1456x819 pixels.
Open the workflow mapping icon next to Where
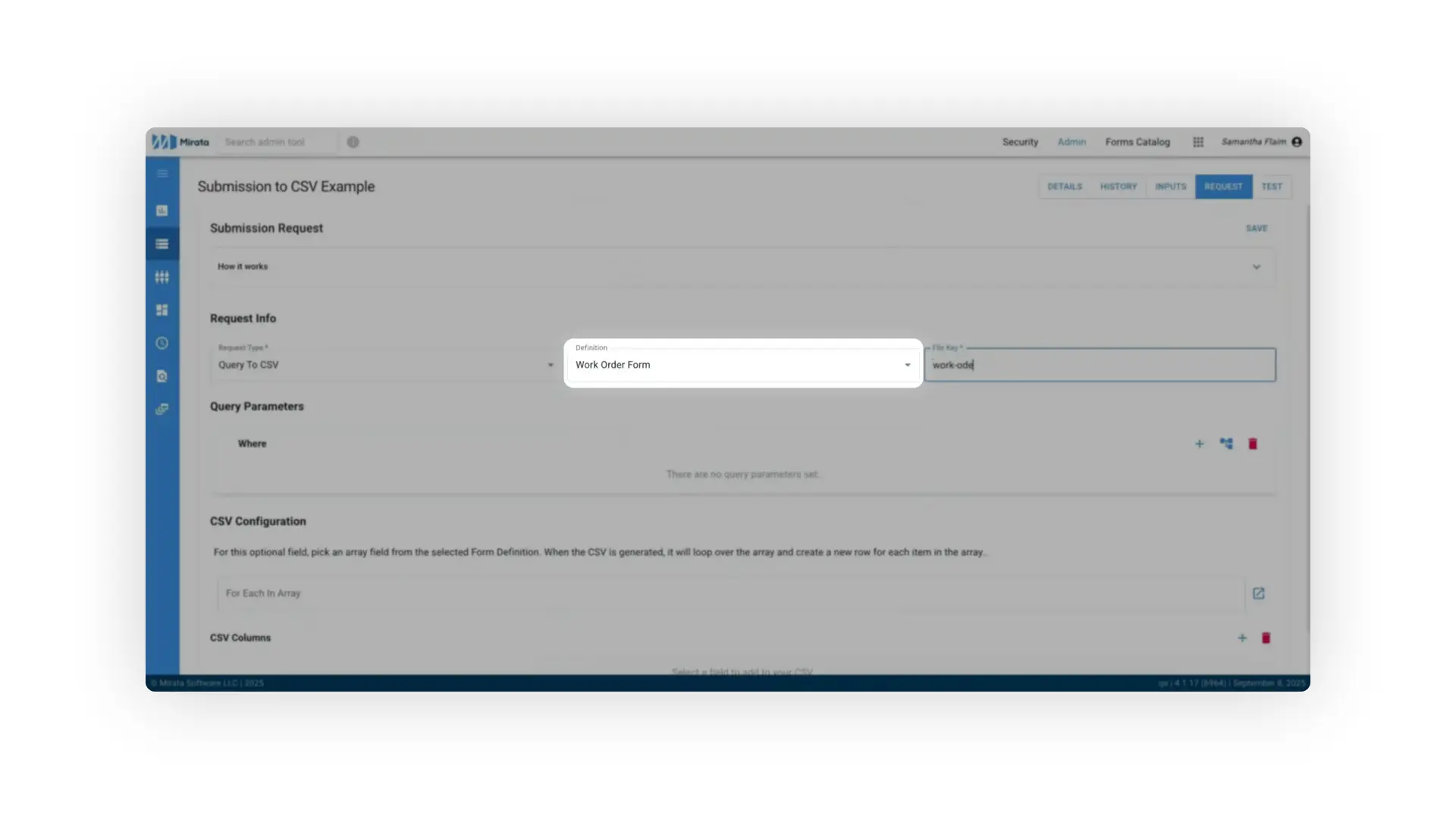[1226, 444]
